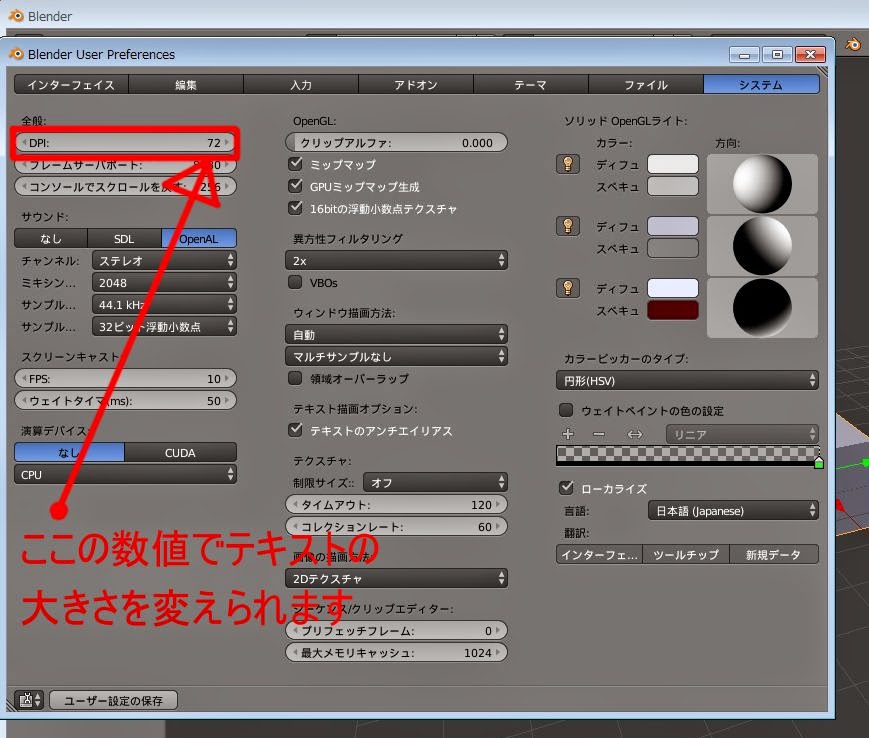869x738 pixels.
Task: Open the 2Dテクスチャ image draw dropdown
Action: coord(396,578)
